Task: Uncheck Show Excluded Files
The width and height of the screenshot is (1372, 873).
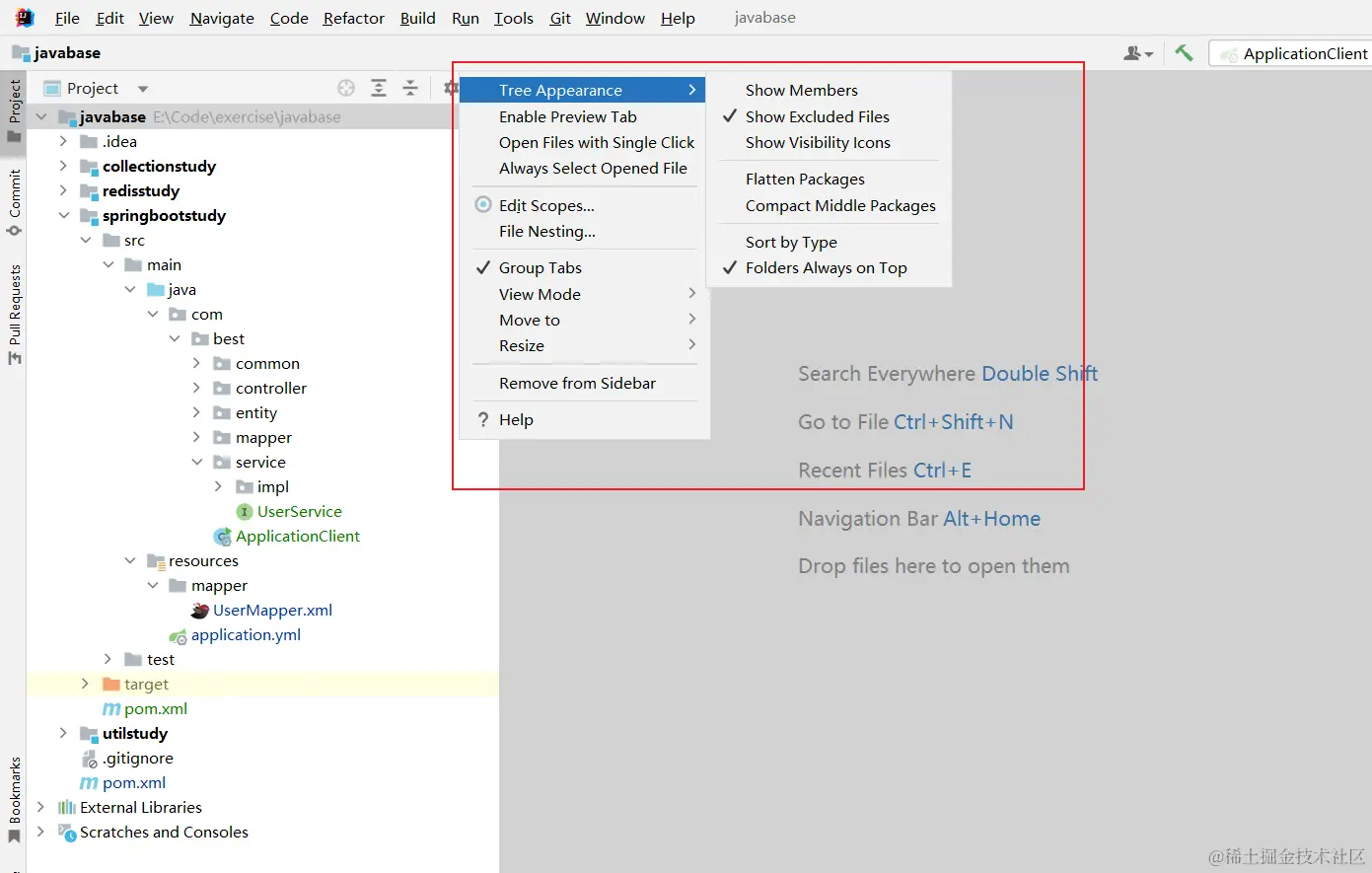Action: 829,116
